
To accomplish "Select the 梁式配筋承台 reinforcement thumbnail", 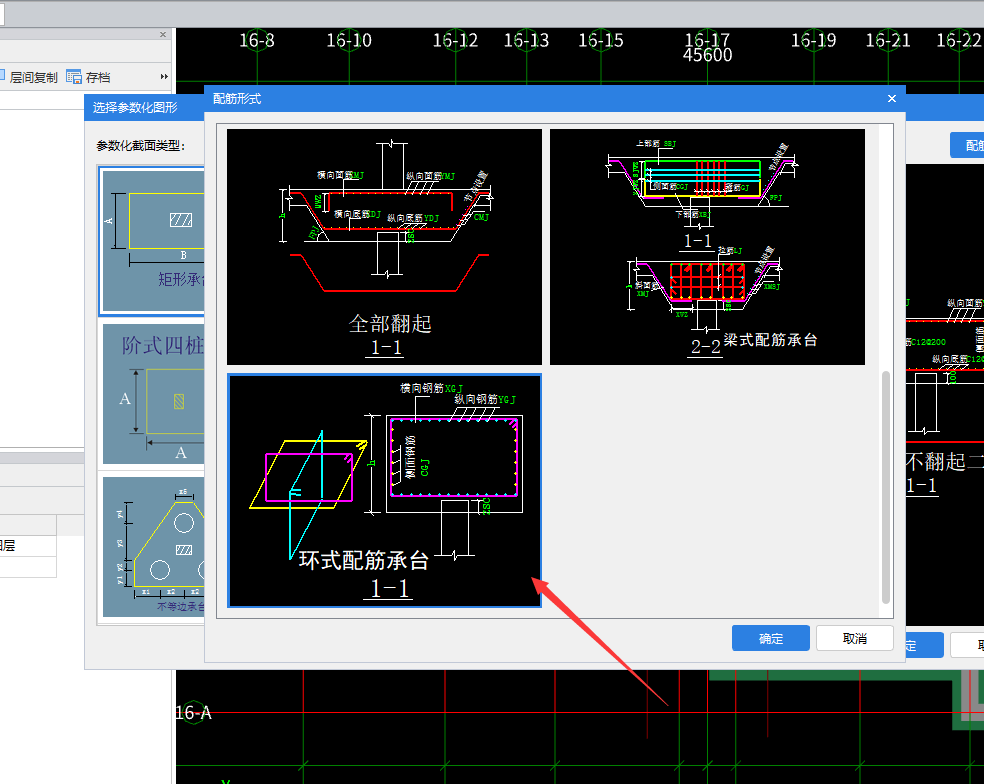I will coord(707,247).
